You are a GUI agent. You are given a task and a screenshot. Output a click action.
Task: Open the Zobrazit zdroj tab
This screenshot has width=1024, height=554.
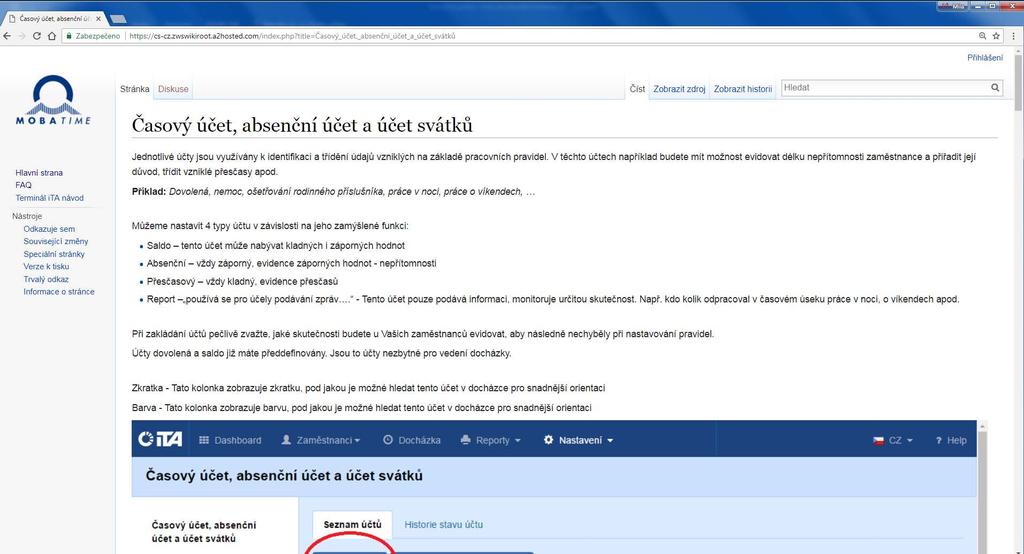679,89
